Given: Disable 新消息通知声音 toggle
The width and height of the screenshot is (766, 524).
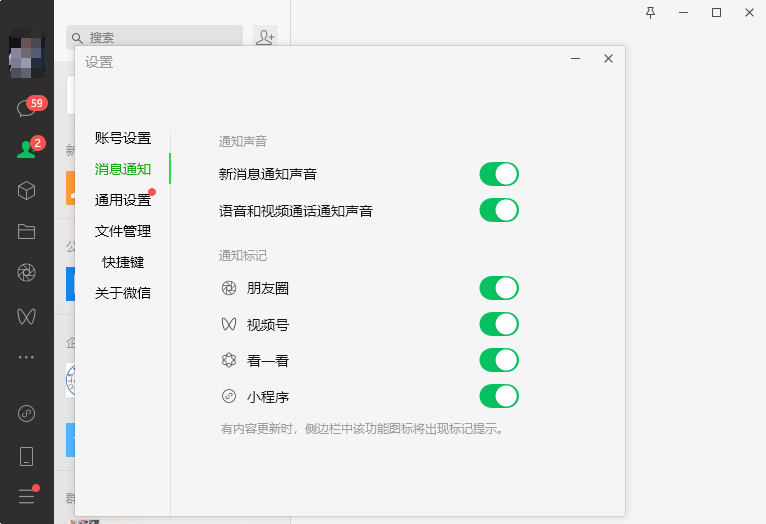Looking at the screenshot, I should (499, 174).
